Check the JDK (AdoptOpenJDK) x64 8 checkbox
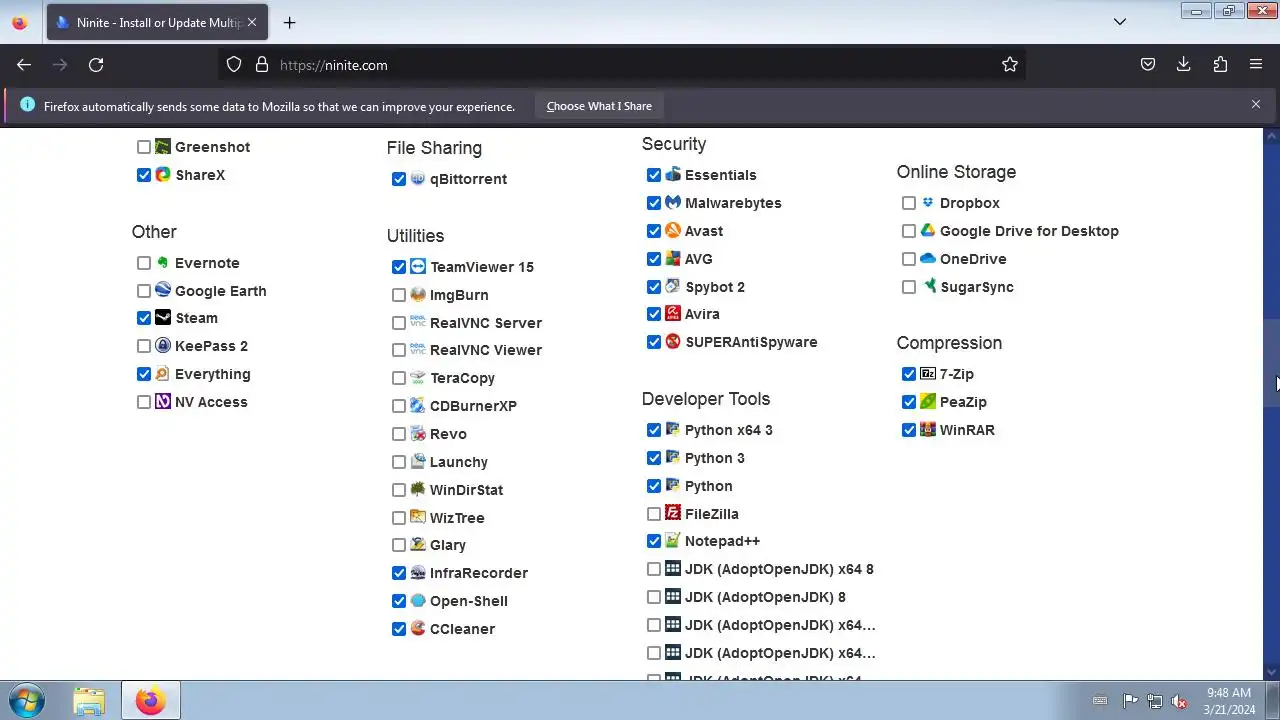Screen dimensions: 1280x720 (654, 569)
